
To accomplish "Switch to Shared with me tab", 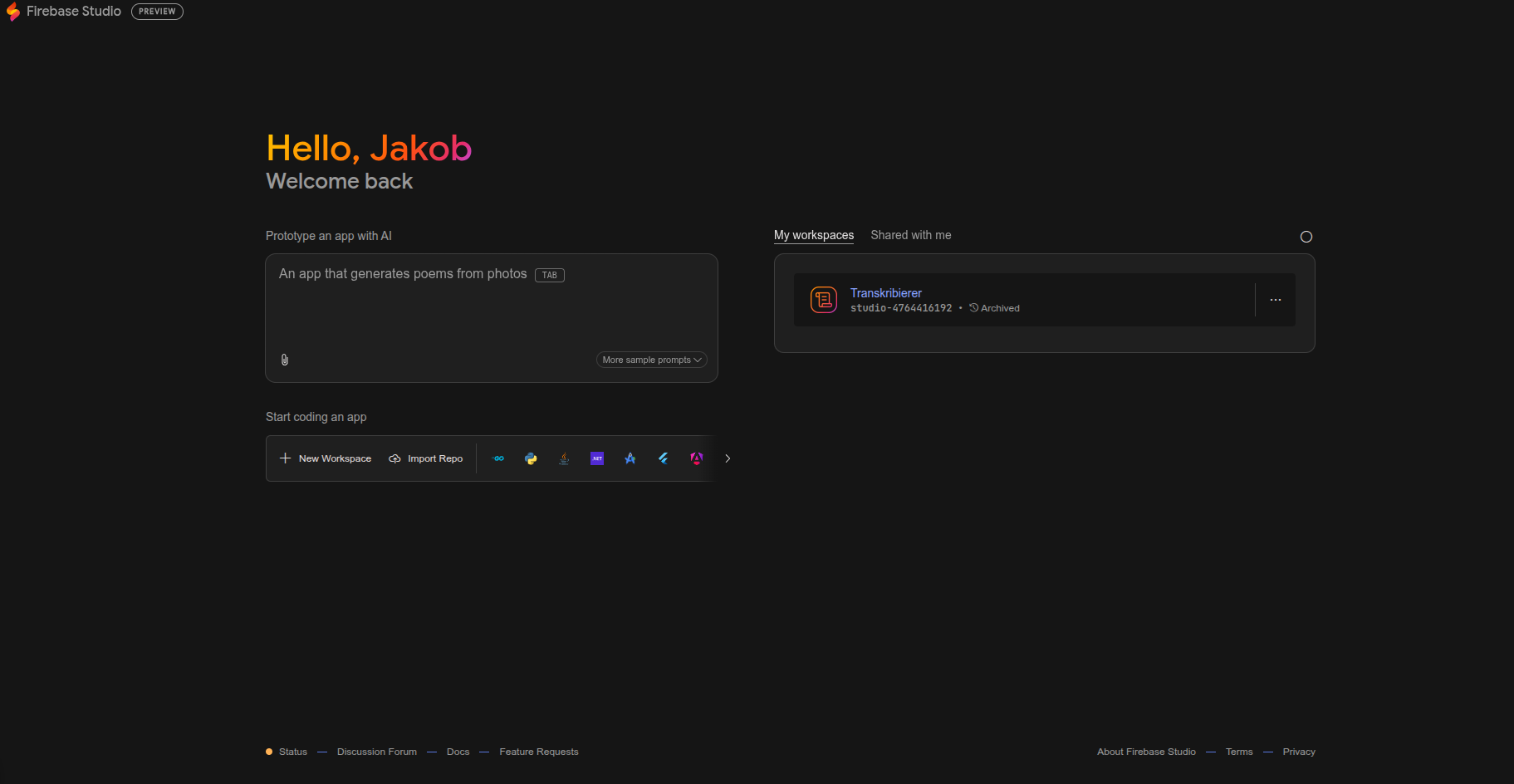I will click(910, 235).
